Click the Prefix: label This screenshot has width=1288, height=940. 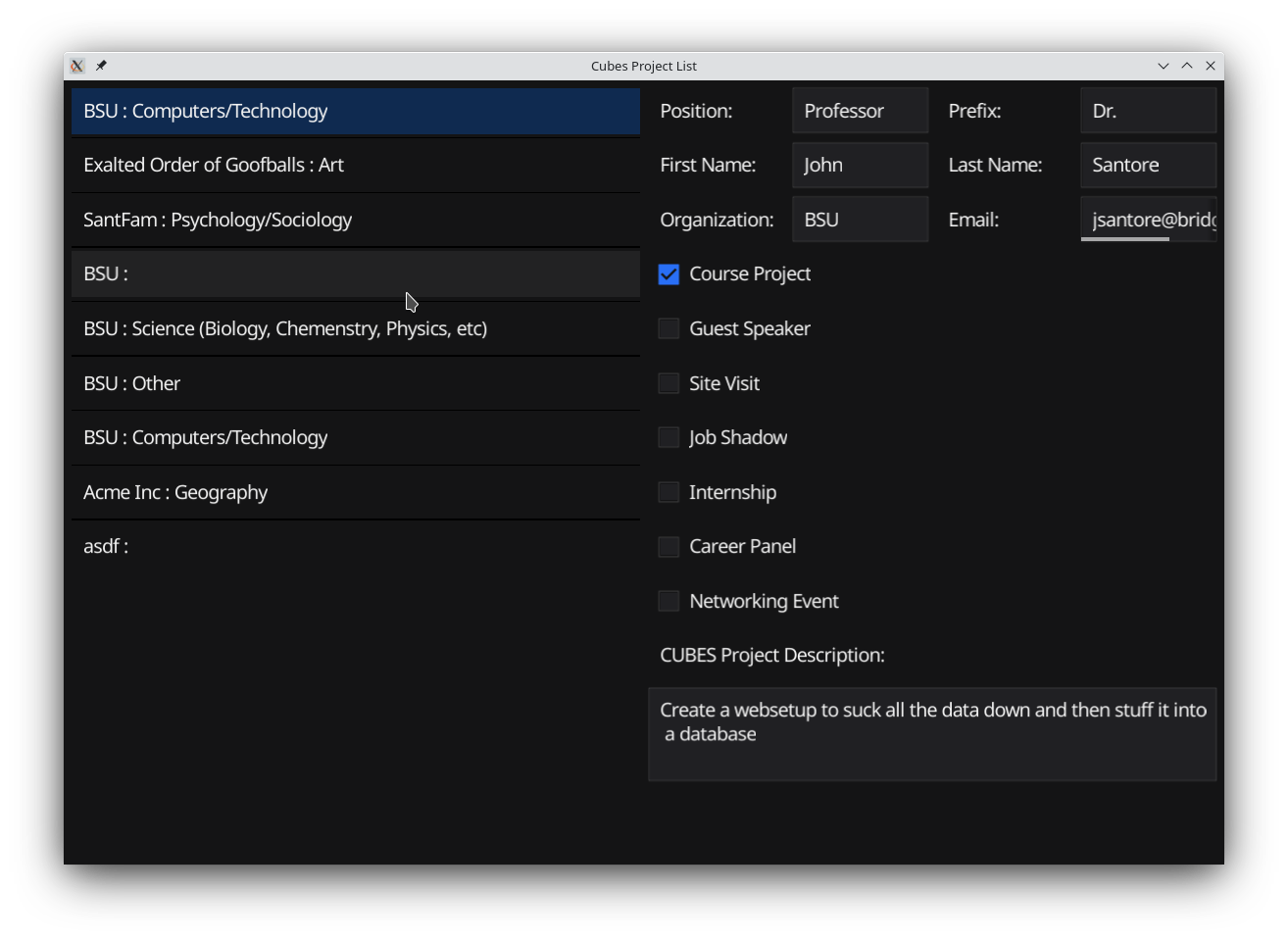point(974,112)
